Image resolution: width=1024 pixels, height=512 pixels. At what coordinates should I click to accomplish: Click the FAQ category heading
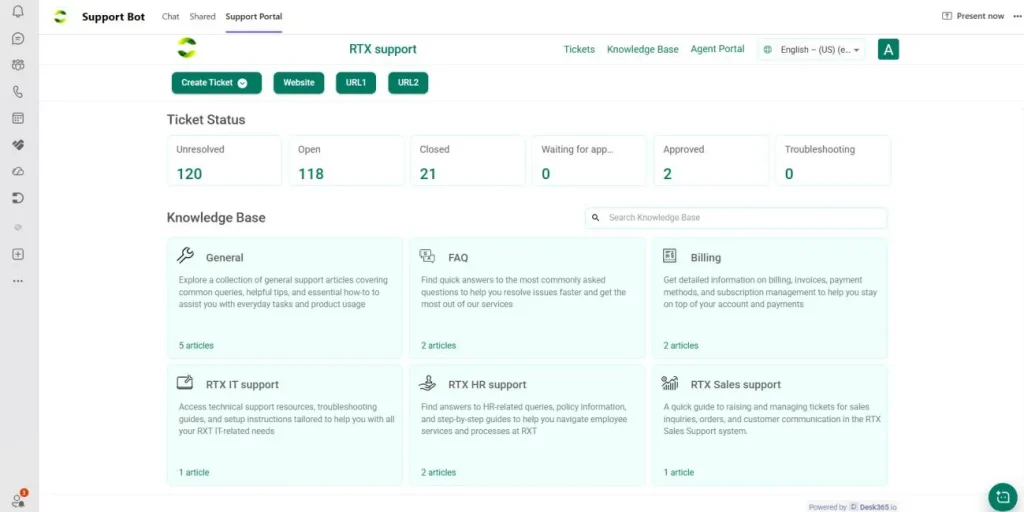coord(458,257)
